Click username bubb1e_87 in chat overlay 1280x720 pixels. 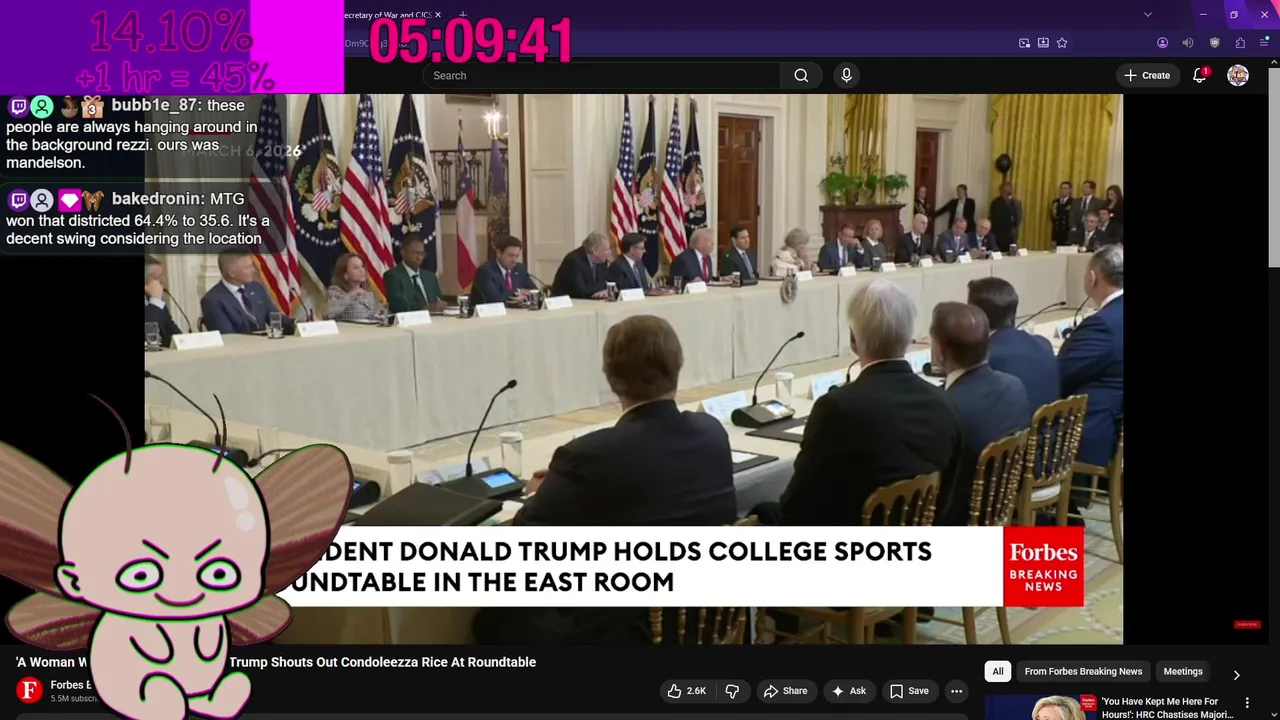[155, 106]
